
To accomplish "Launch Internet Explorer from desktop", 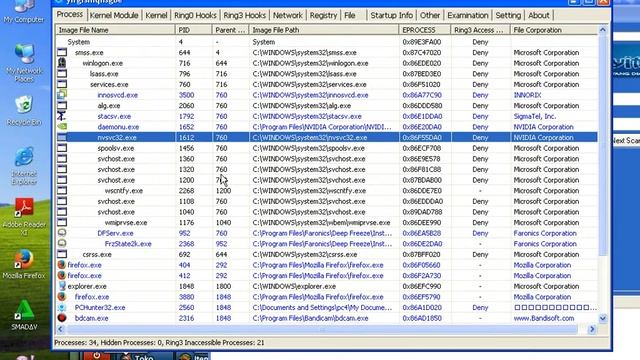I will 24,166.
